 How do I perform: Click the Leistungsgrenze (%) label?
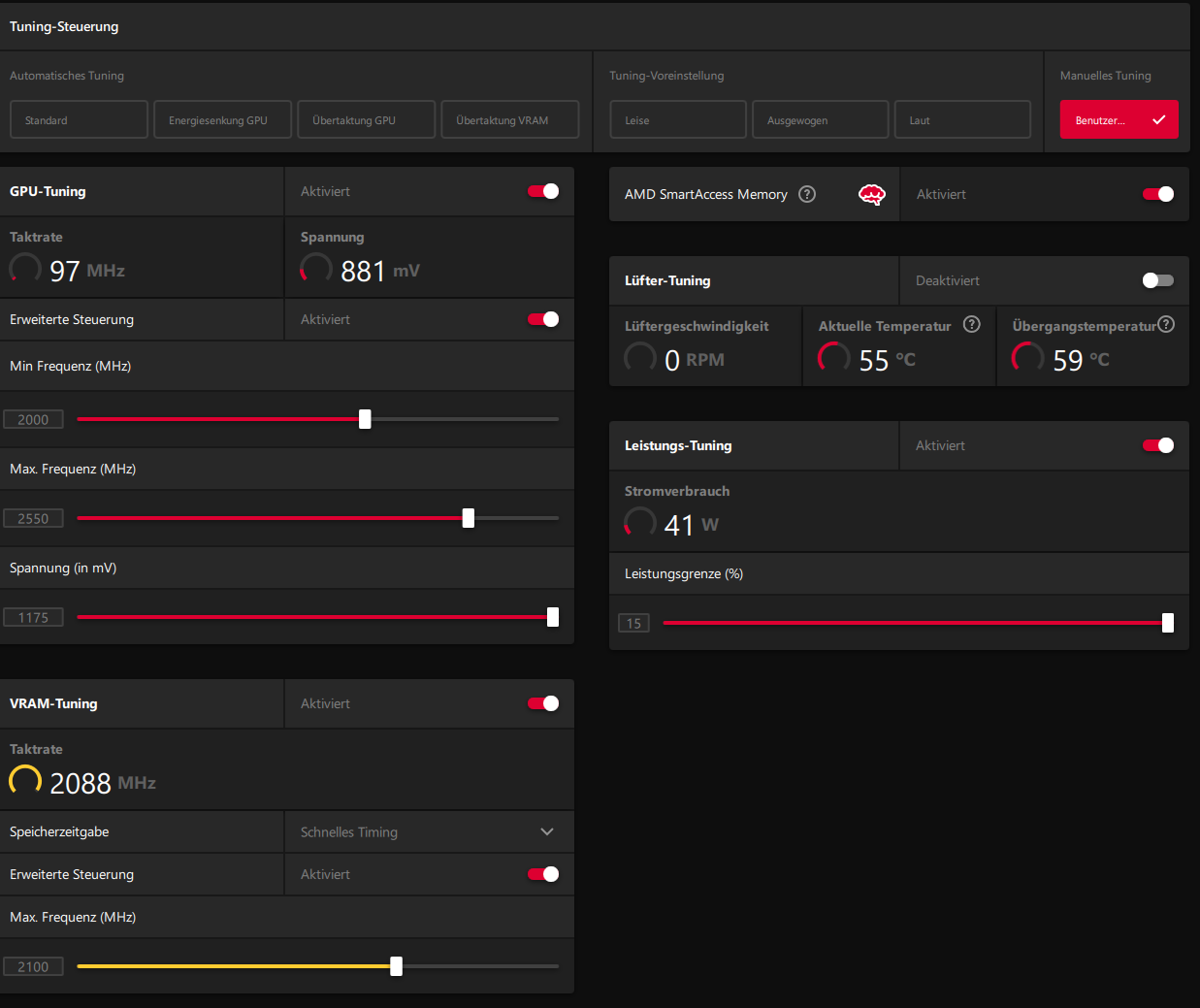[684, 573]
